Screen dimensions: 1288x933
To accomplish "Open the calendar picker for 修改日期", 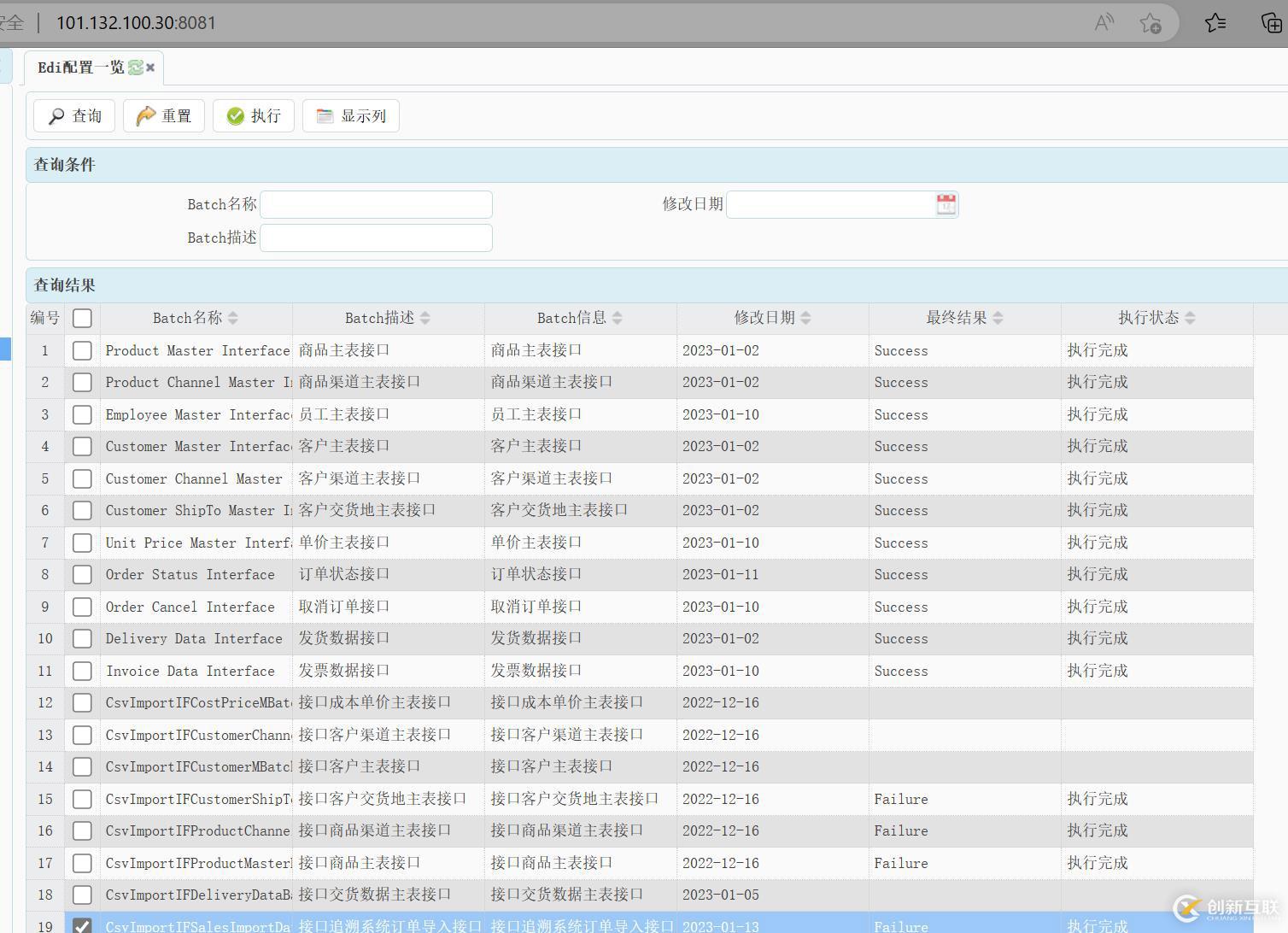I will tap(946, 204).
